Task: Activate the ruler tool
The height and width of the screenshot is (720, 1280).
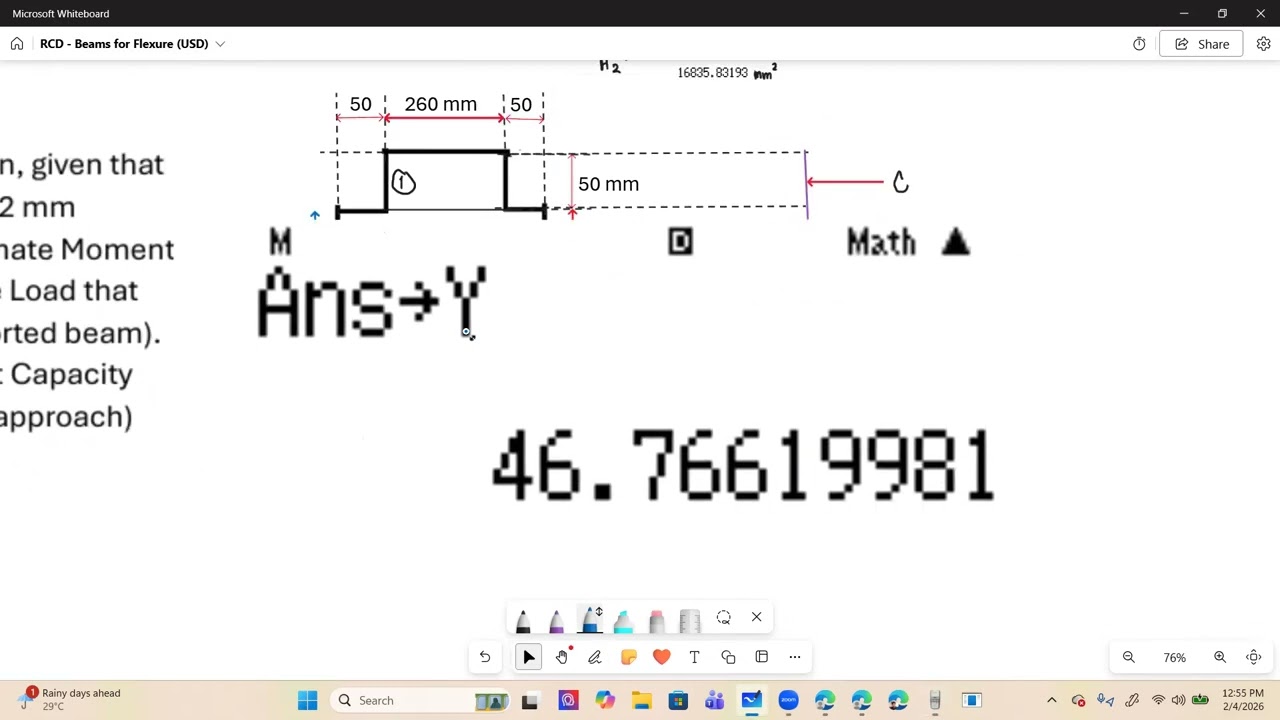Action: [x=689, y=621]
